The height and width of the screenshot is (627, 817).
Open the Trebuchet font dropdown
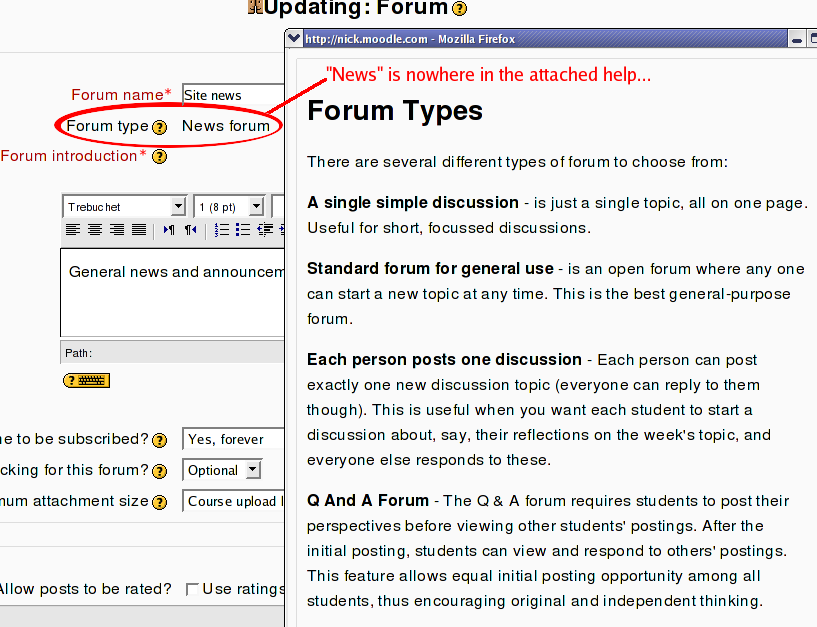[124, 206]
